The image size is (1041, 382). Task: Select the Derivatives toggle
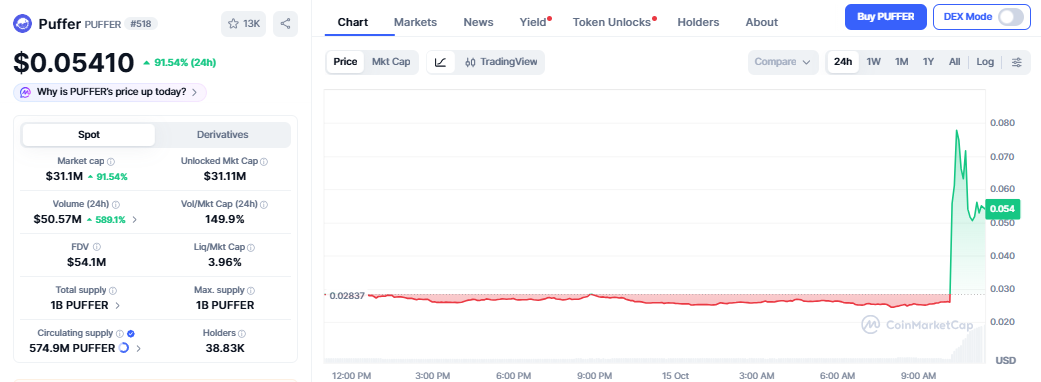pos(222,135)
